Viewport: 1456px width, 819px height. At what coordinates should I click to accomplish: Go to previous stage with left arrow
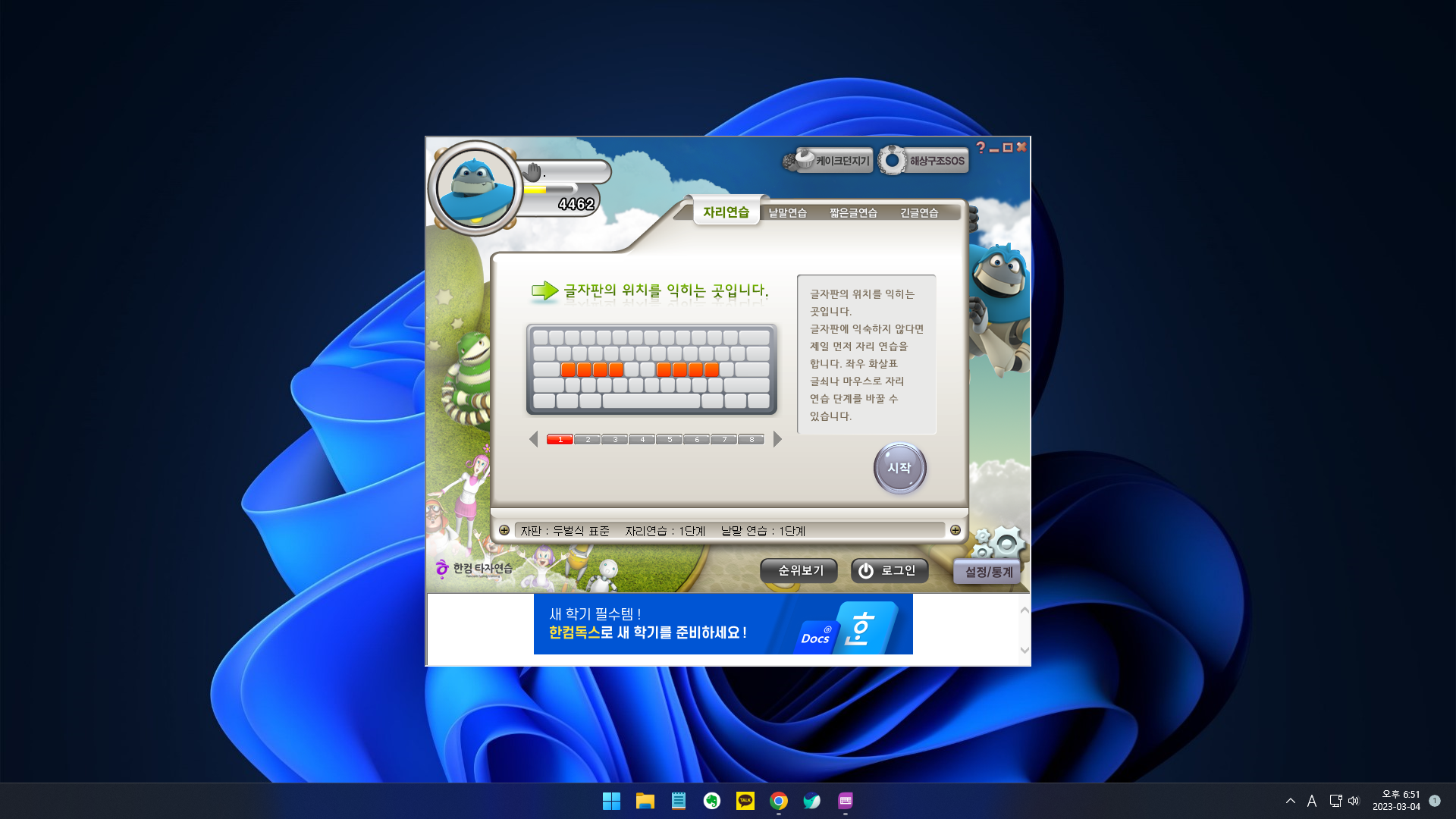coord(534,440)
